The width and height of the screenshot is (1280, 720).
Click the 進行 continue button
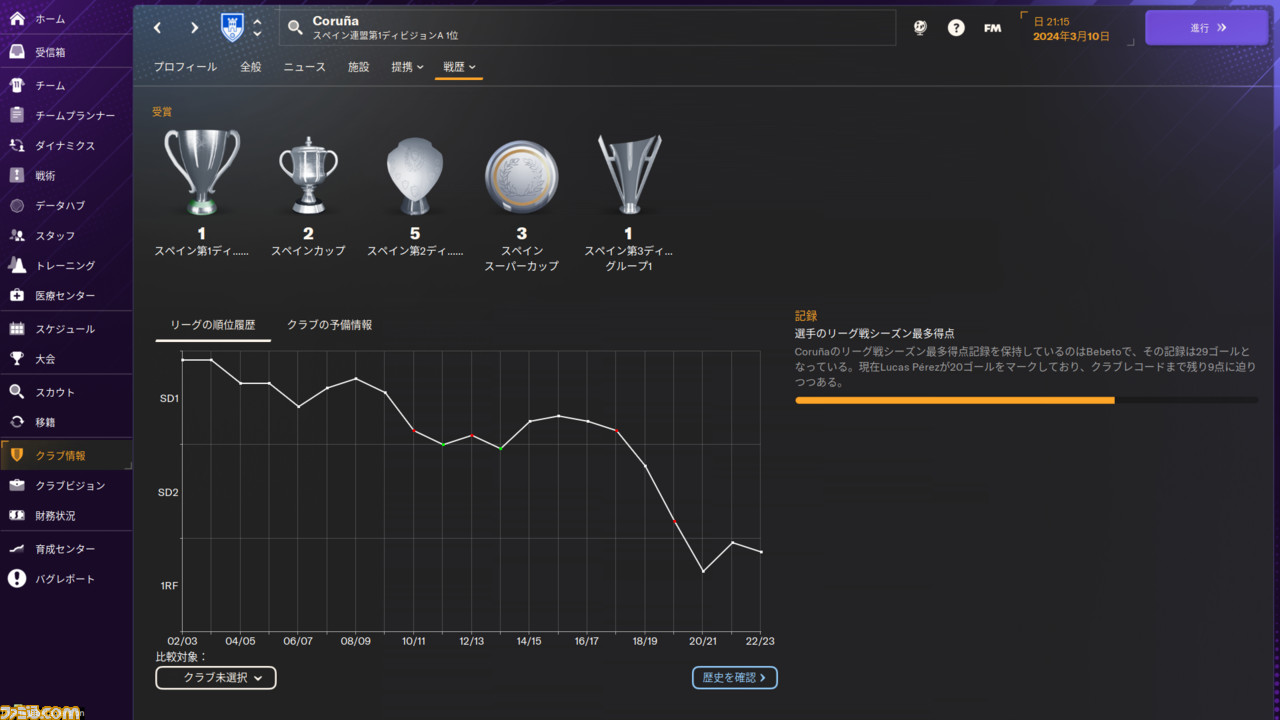pyautogui.click(x=1206, y=28)
